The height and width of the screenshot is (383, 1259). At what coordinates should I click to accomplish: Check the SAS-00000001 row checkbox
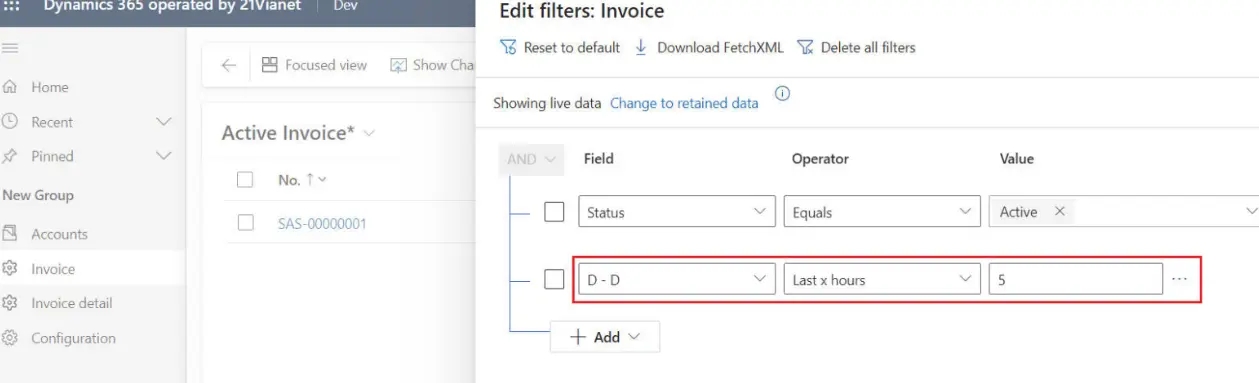pyautogui.click(x=245, y=223)
